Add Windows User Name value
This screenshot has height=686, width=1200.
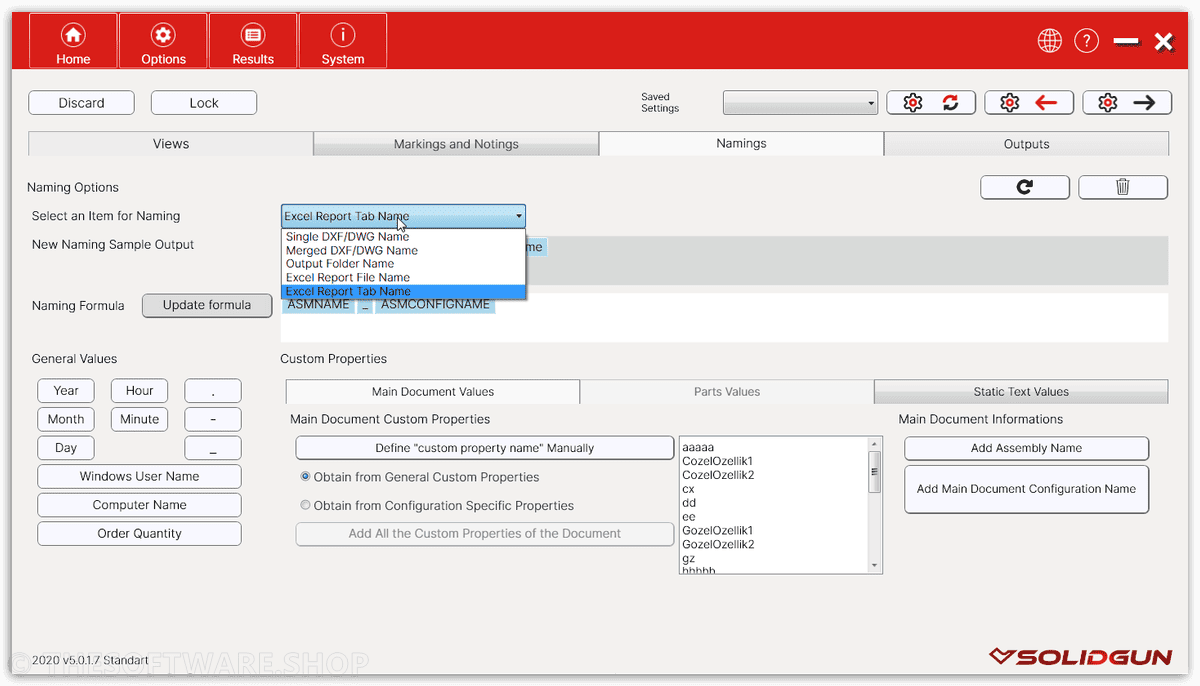139,476
